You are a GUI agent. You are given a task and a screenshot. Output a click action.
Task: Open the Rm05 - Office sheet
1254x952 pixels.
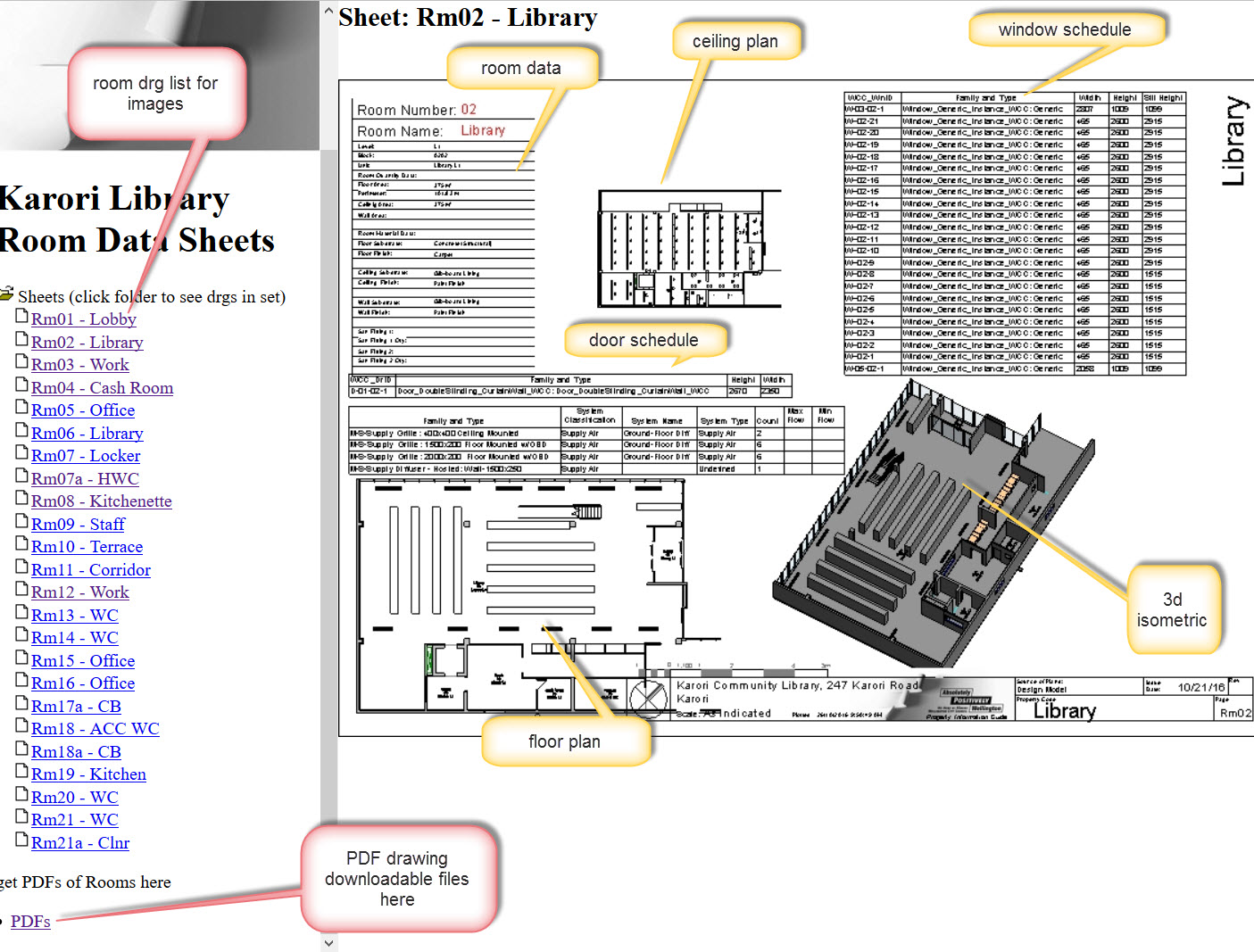83,410
